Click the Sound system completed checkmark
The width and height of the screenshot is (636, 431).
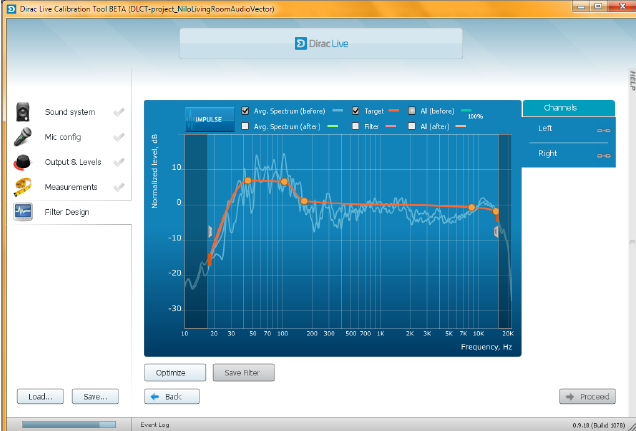(119, 112)
